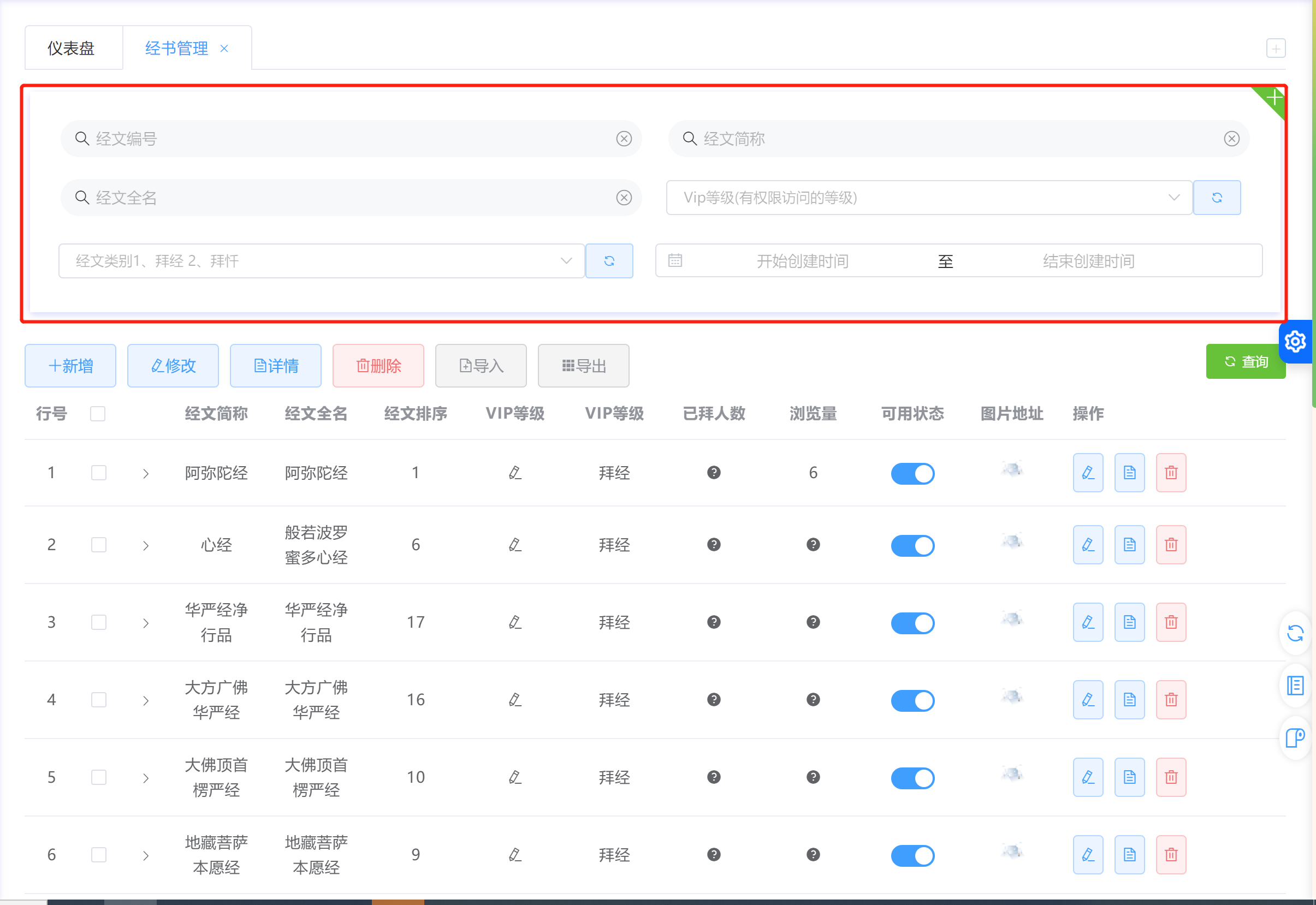Delete the 心经 row via trash icon
The image size is (1316, 905).
(1170, 544)
